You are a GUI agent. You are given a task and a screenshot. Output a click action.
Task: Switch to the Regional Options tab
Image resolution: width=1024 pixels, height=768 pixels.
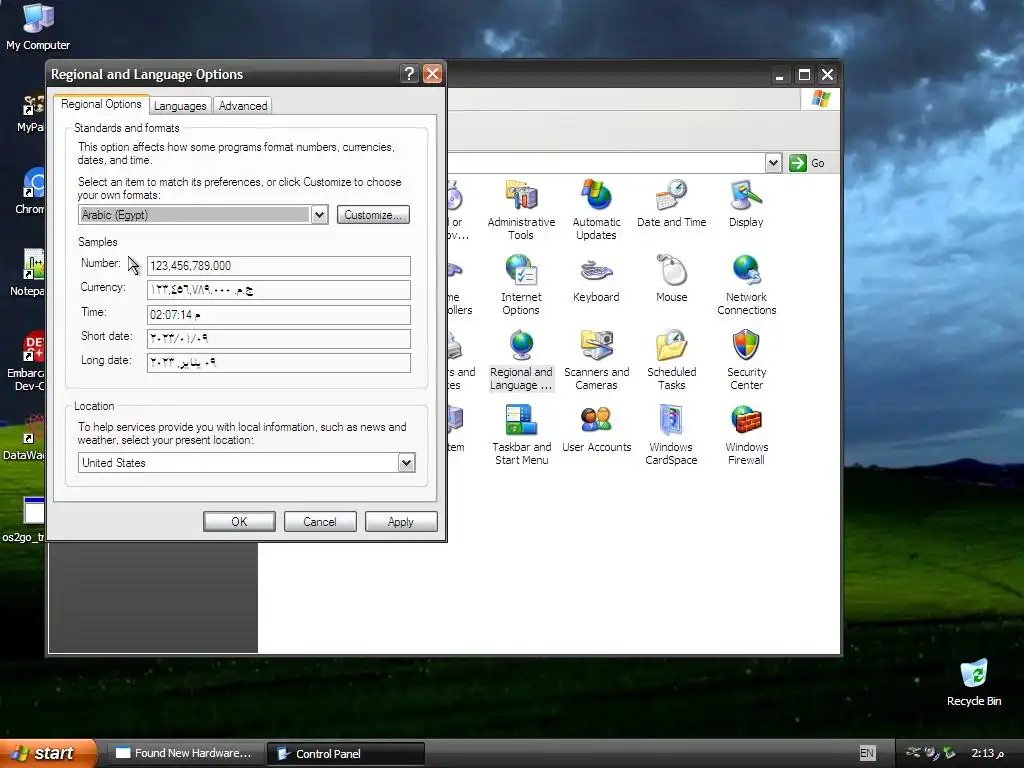point(101,104)
